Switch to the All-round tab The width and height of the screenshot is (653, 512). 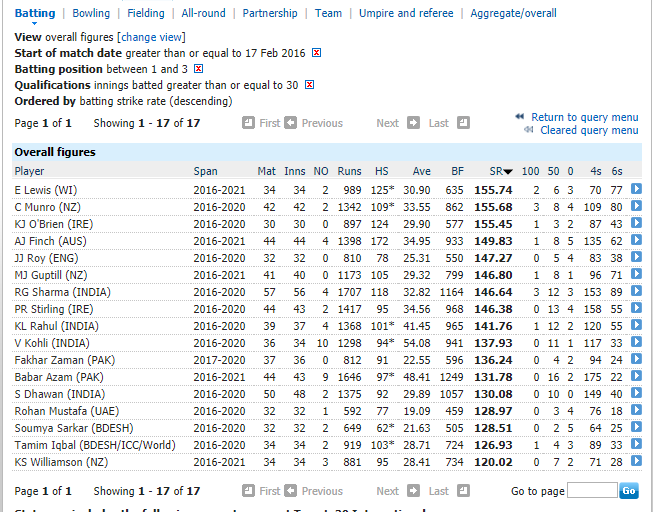click(203, 13)
